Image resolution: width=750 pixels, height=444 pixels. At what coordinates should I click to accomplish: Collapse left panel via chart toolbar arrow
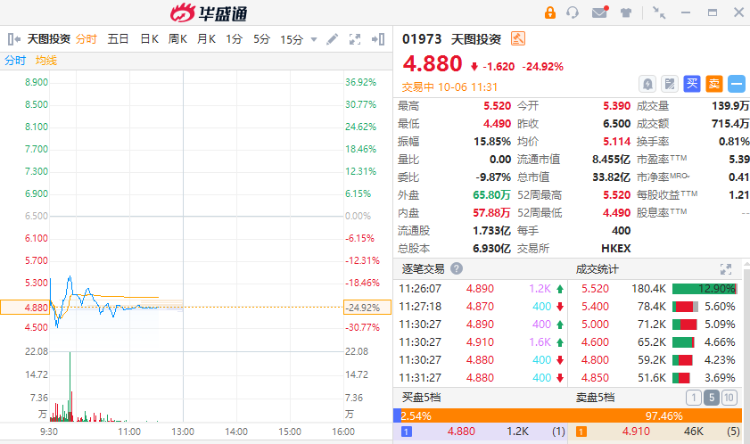[x=13, y=39]
